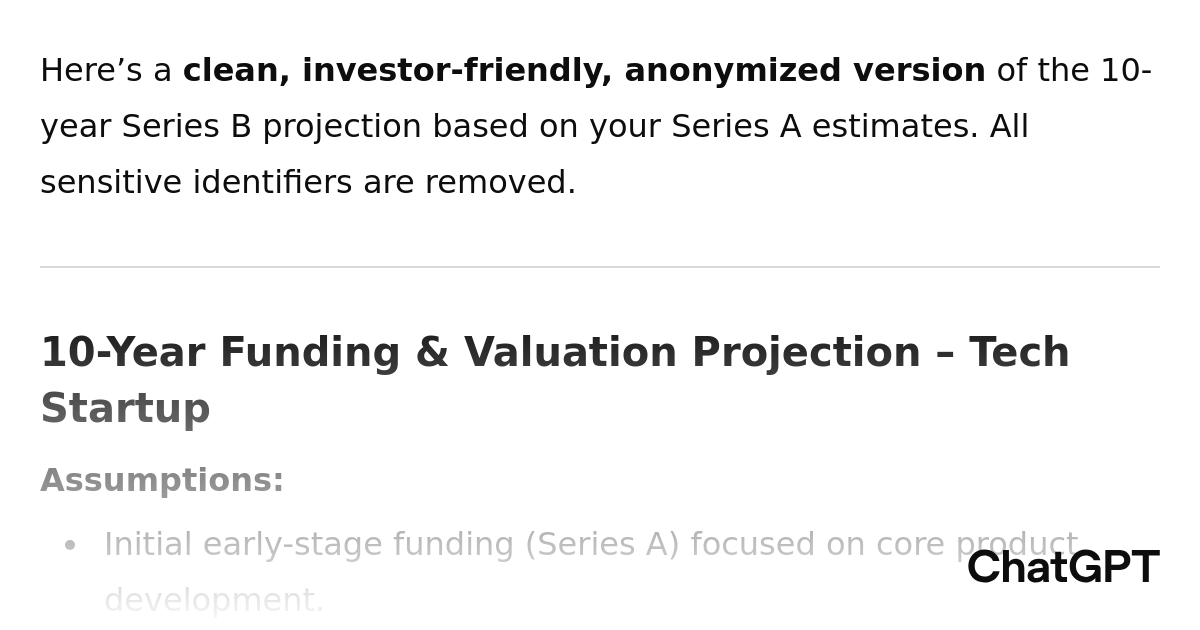Screen dimensions: 1200x630
Task: Click the bold word 'investor-friendly,'
Action: click(x=457, y=71)
